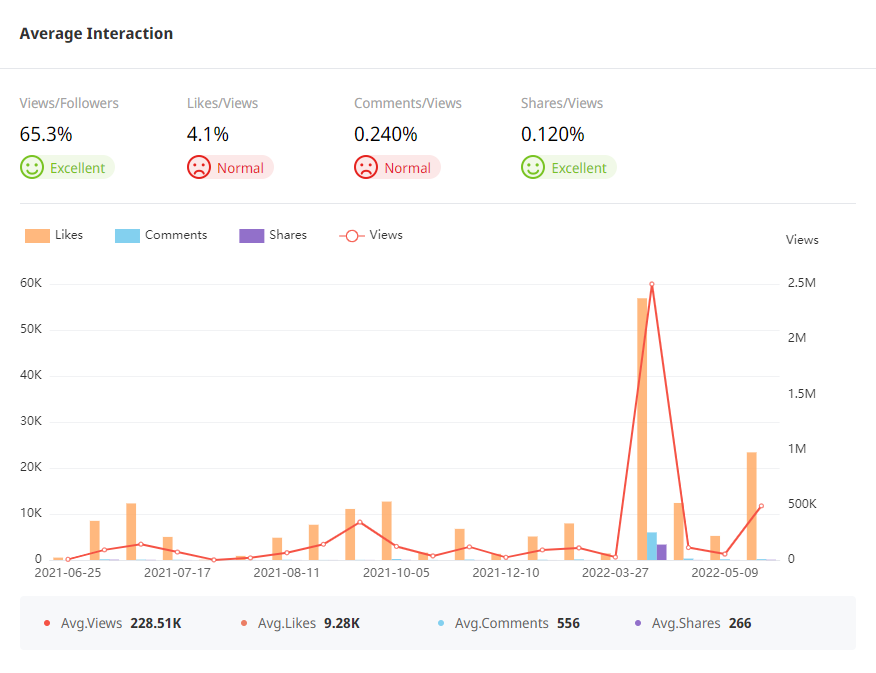
Task: Click the red sad face under Likes/Views
Action: [x=199, y=168]
